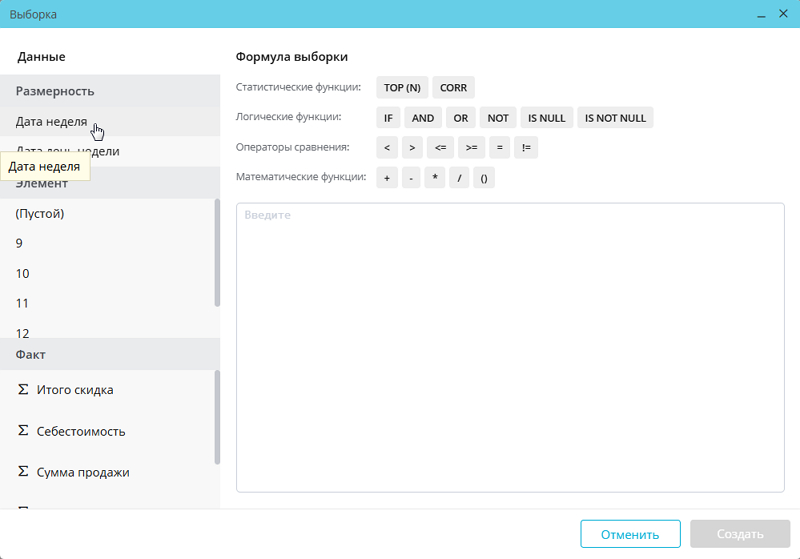Image resolution: width=800 pixels, height=559 pixels.
Task: Click in the formula input area
Action: pyautogui.click(x=510, y=350)
